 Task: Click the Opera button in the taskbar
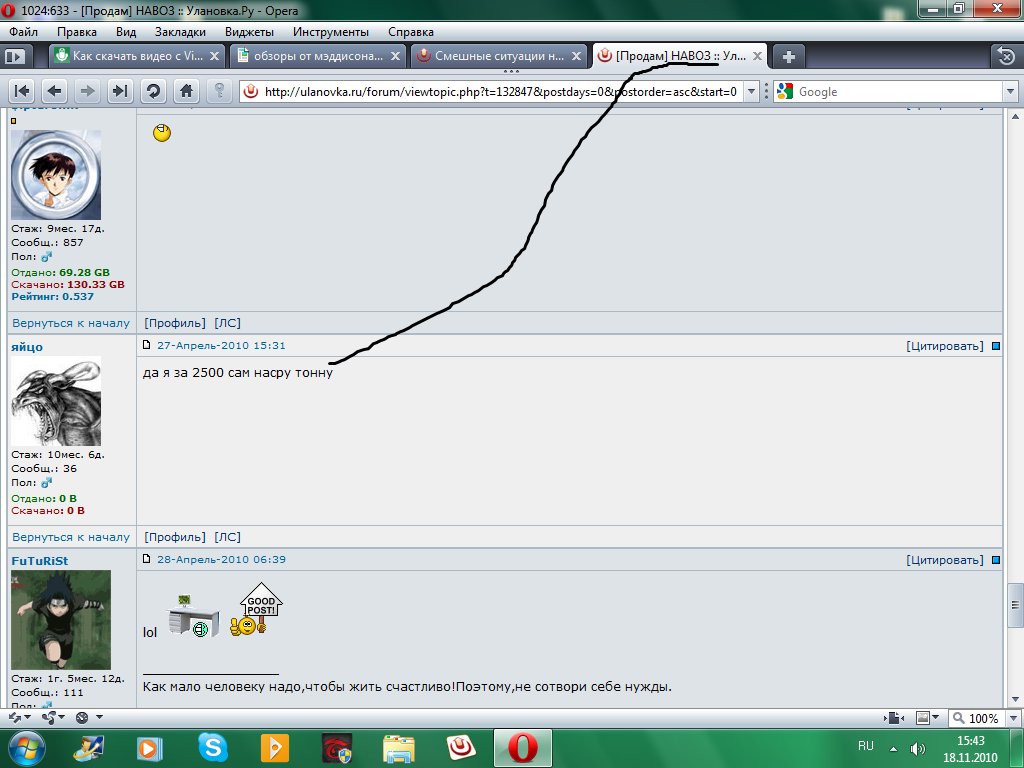click(x=522, y=748)
